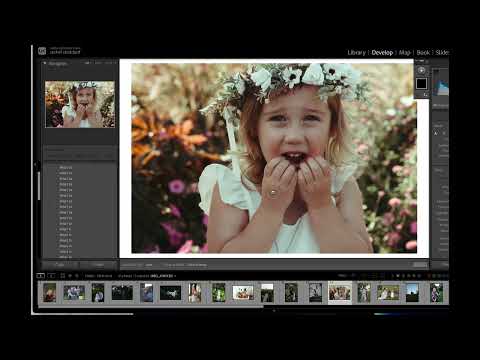Click the first preset in left list
The width and height of the screenshot is (480, 360).
(66, 168)
